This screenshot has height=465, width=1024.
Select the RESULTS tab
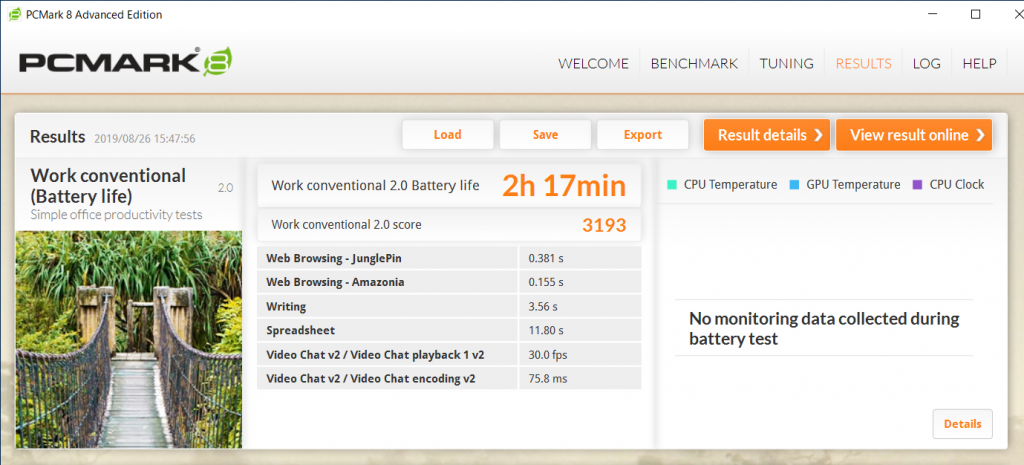[863, 63]
